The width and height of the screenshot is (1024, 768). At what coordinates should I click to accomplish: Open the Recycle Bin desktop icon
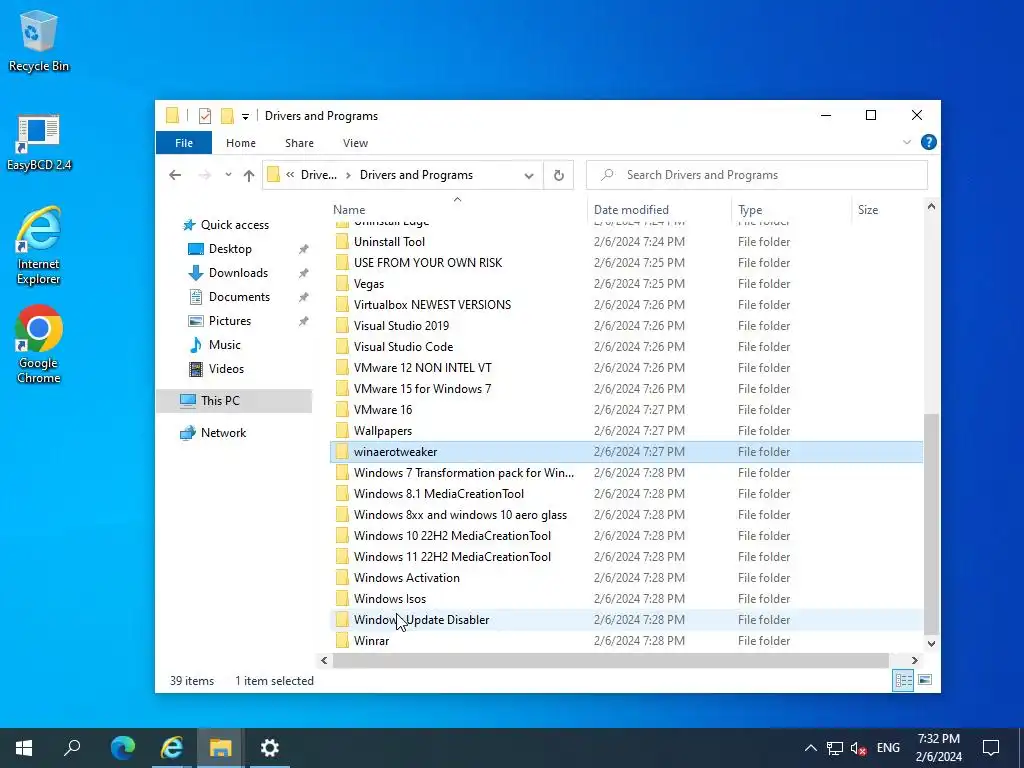click(x=39, y=41)
